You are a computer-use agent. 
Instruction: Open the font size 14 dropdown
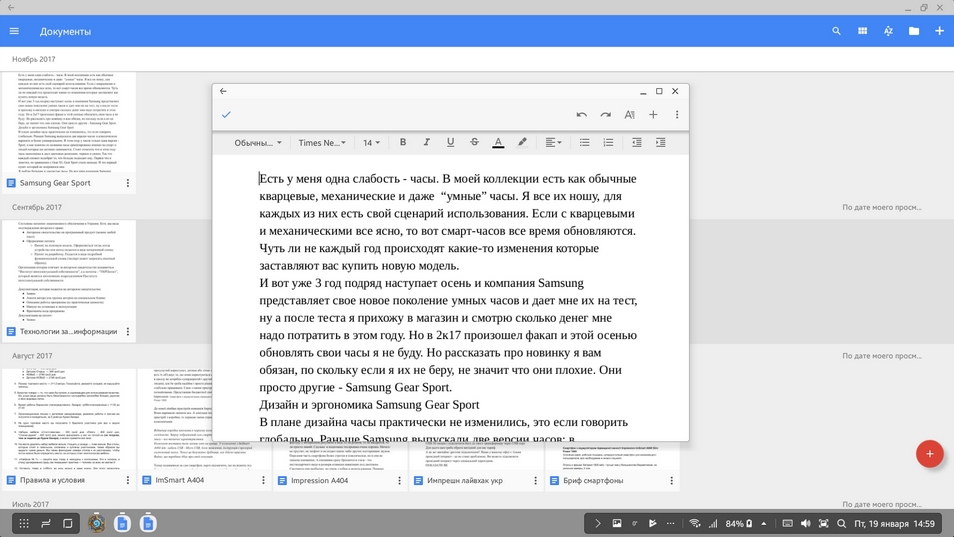[371, 143]
